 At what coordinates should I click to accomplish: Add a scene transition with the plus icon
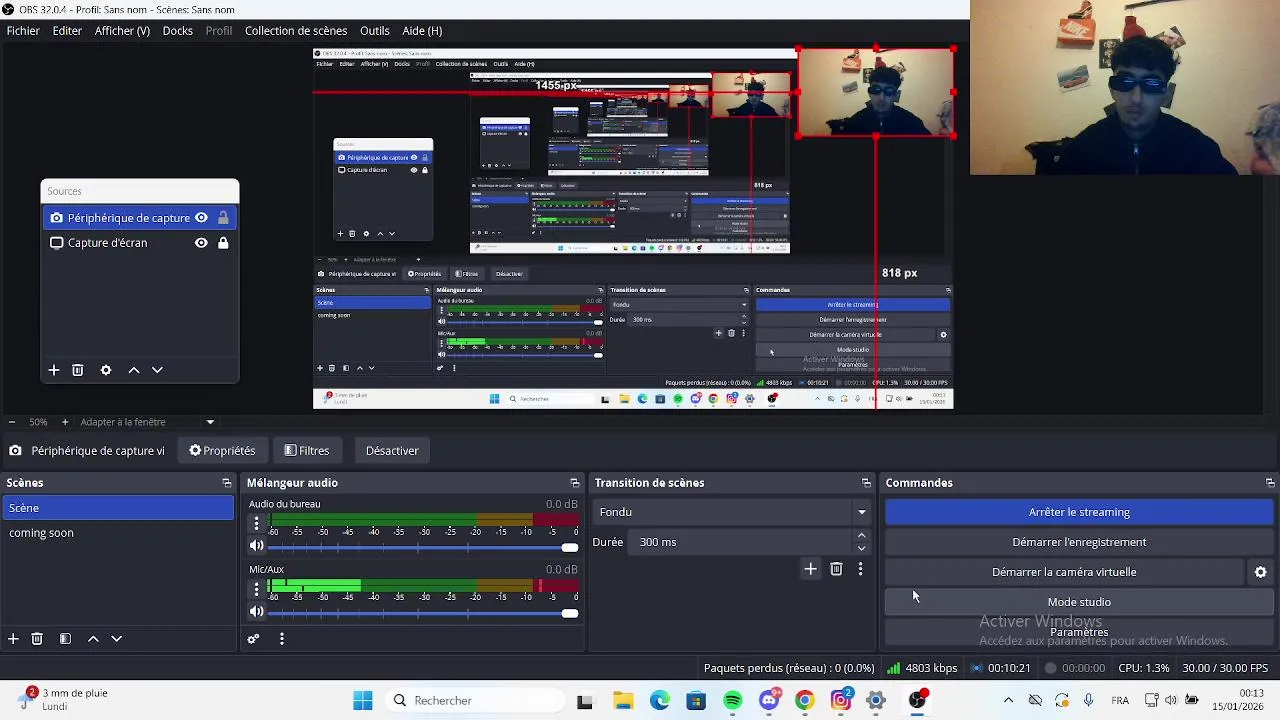pos(811,569)
